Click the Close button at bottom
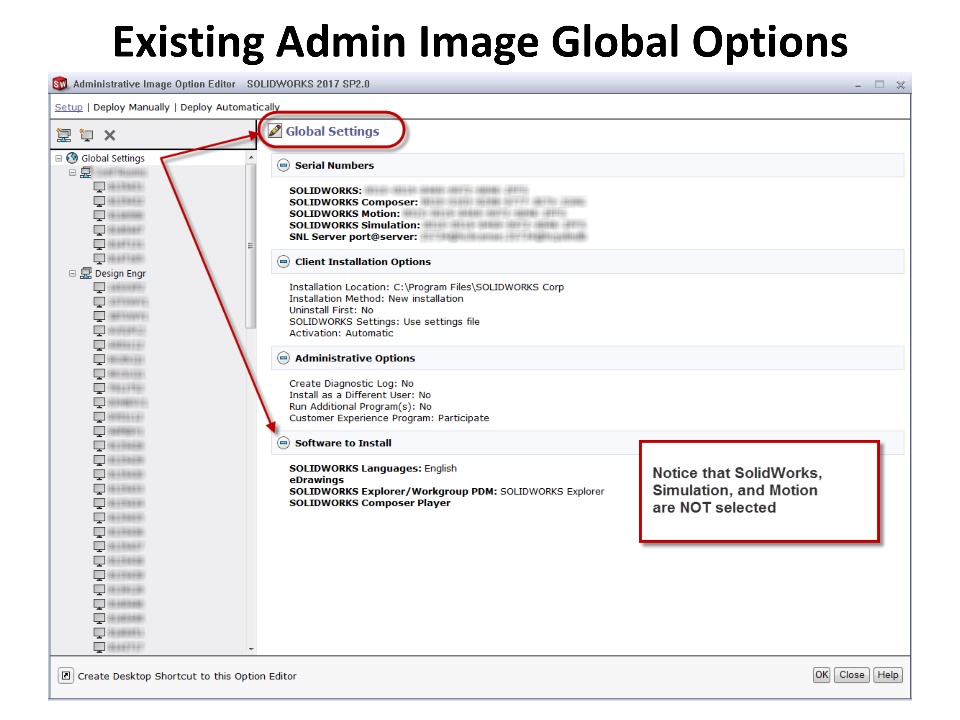 pyautogui.click(x=852, y=675)
